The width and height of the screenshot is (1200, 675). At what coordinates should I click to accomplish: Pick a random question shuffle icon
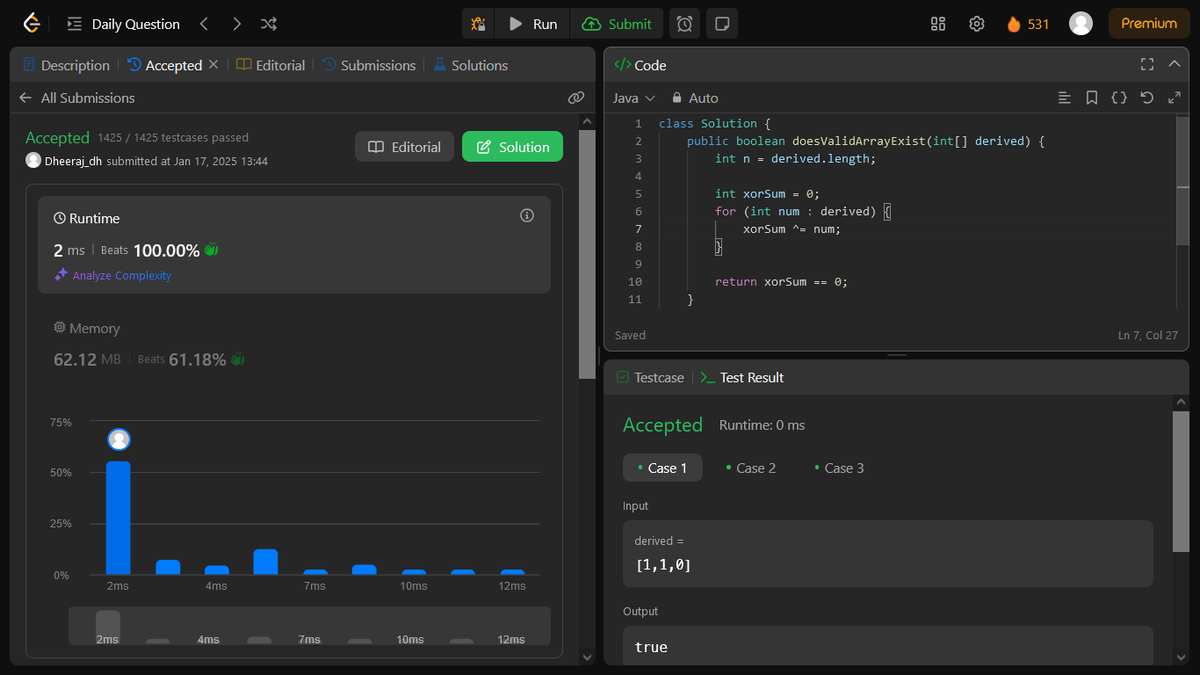(x=269, y=24)
